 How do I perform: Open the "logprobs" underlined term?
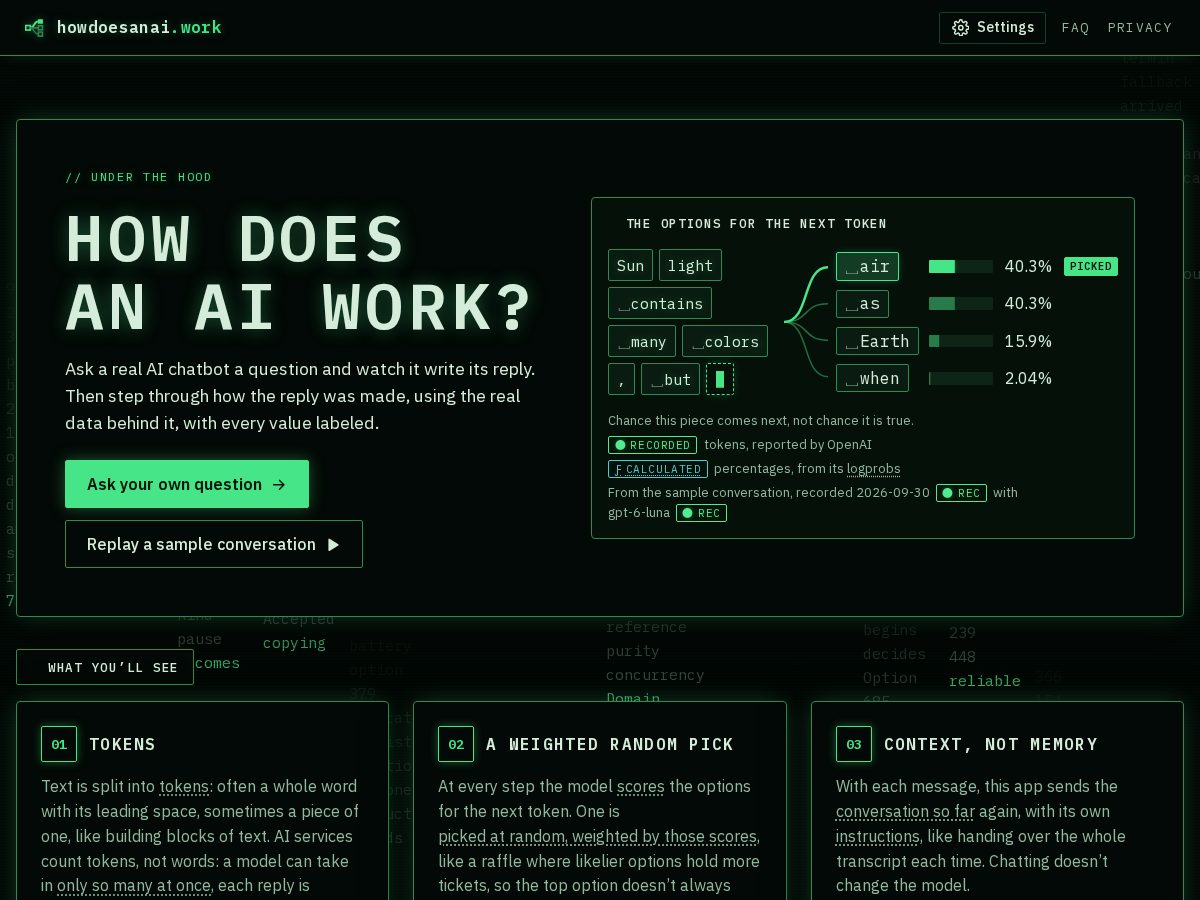[874, 469]
